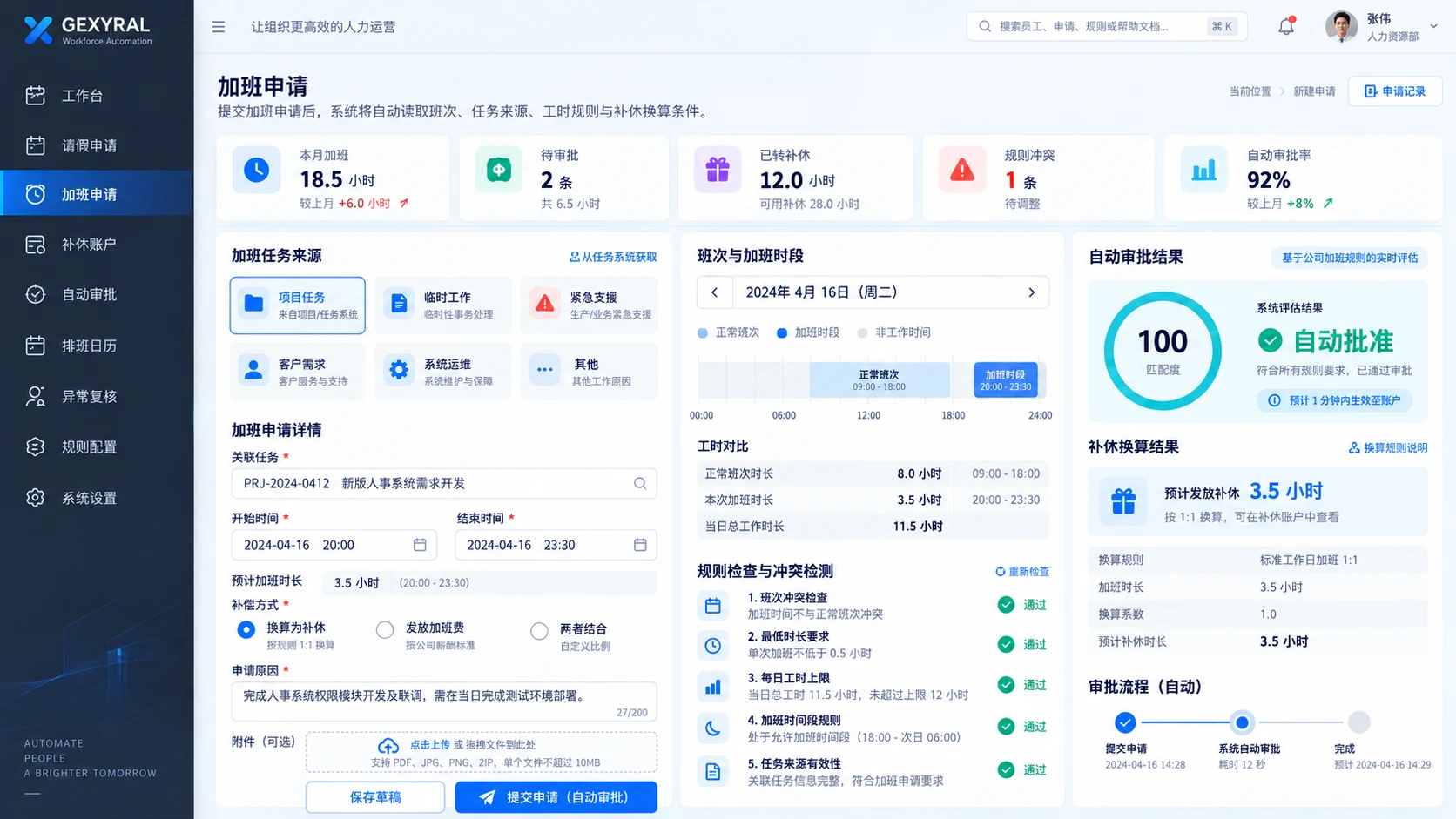Click the 任务来源有效性 document icon

pyautogui.click(x=713, y=771)
